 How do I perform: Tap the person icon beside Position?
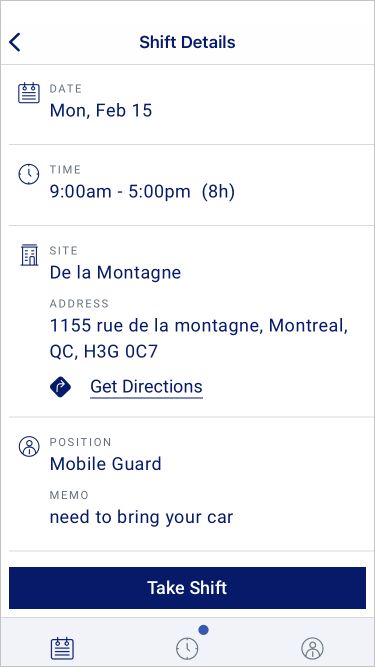(x=29, y=447)
